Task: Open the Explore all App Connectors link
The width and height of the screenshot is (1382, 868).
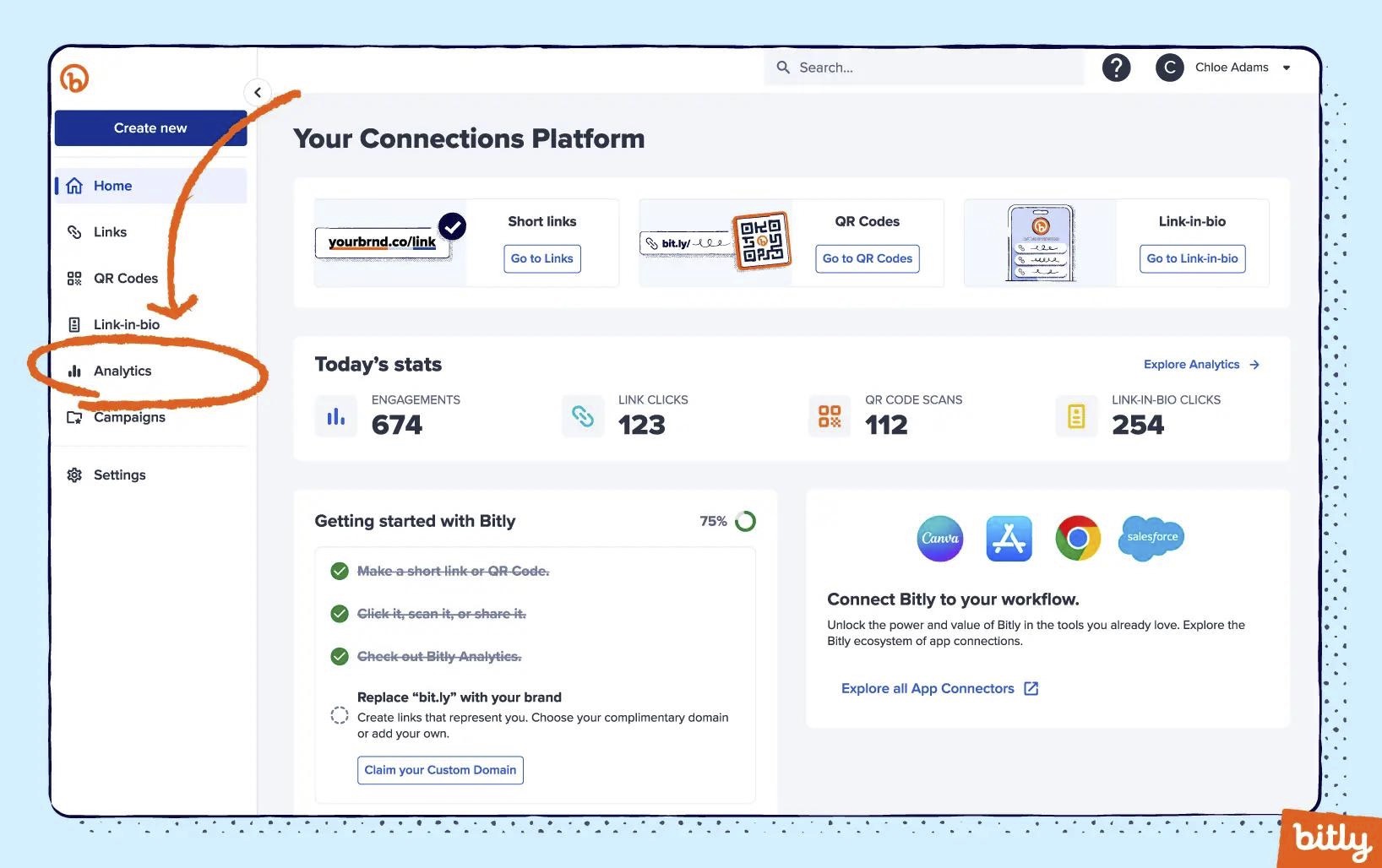Action: tap(939, 688)
